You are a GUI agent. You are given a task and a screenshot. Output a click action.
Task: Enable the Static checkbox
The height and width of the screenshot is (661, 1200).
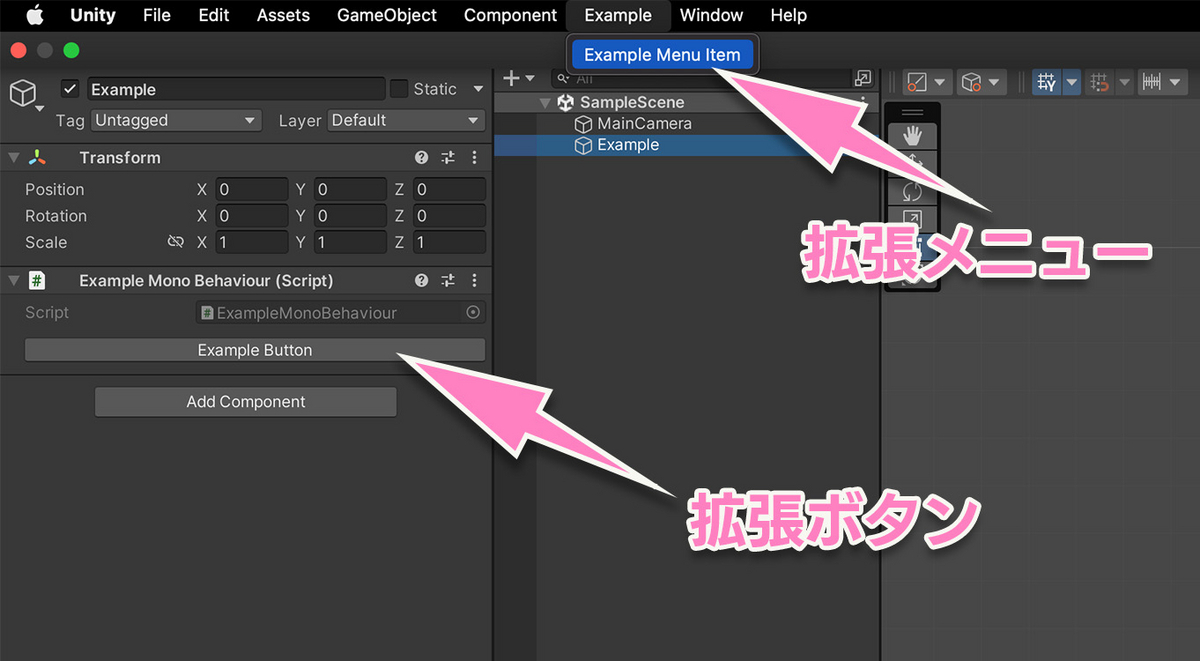coord(399,88)
